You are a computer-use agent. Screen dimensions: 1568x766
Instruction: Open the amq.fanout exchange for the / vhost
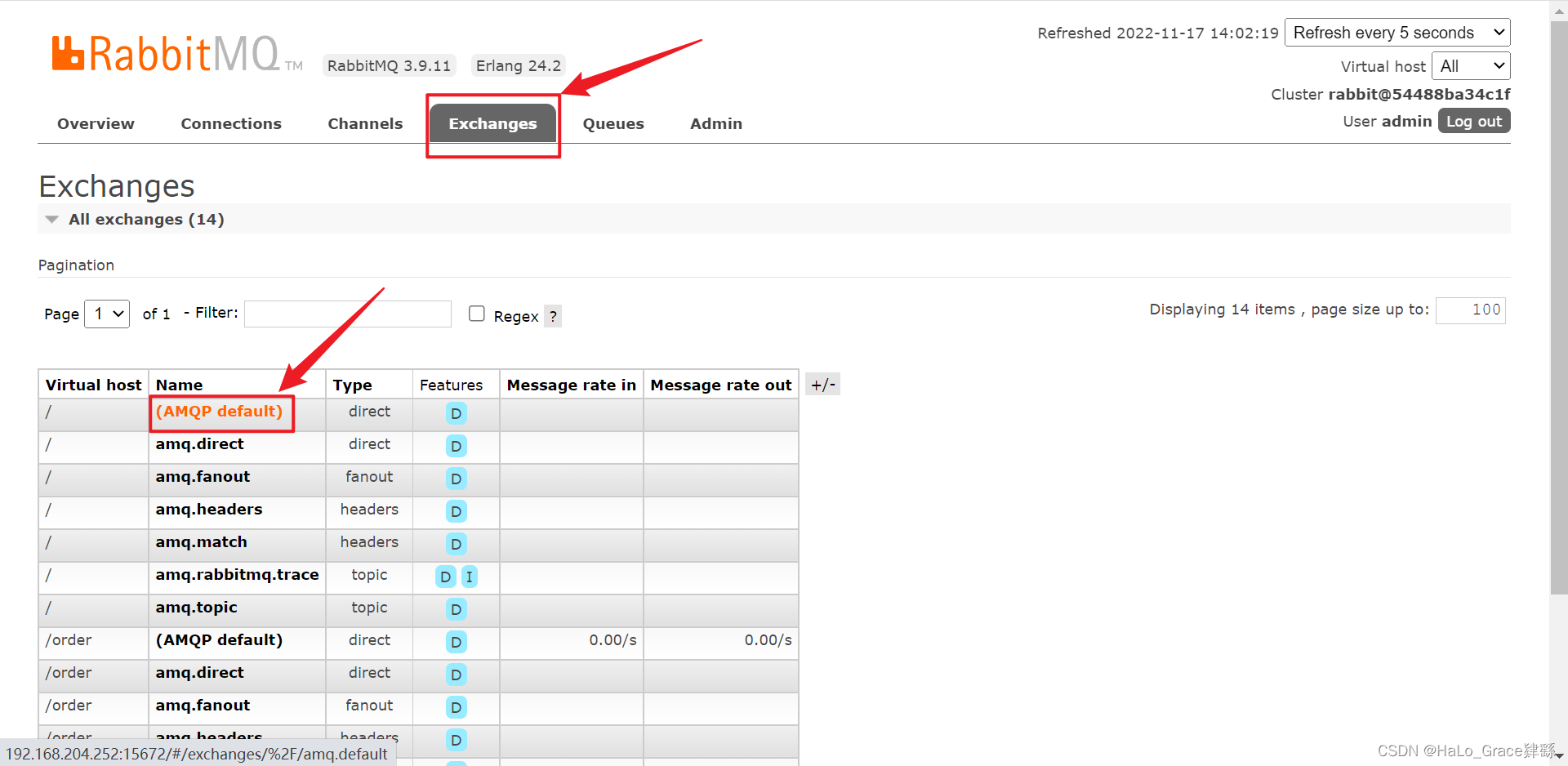point(203,476)
